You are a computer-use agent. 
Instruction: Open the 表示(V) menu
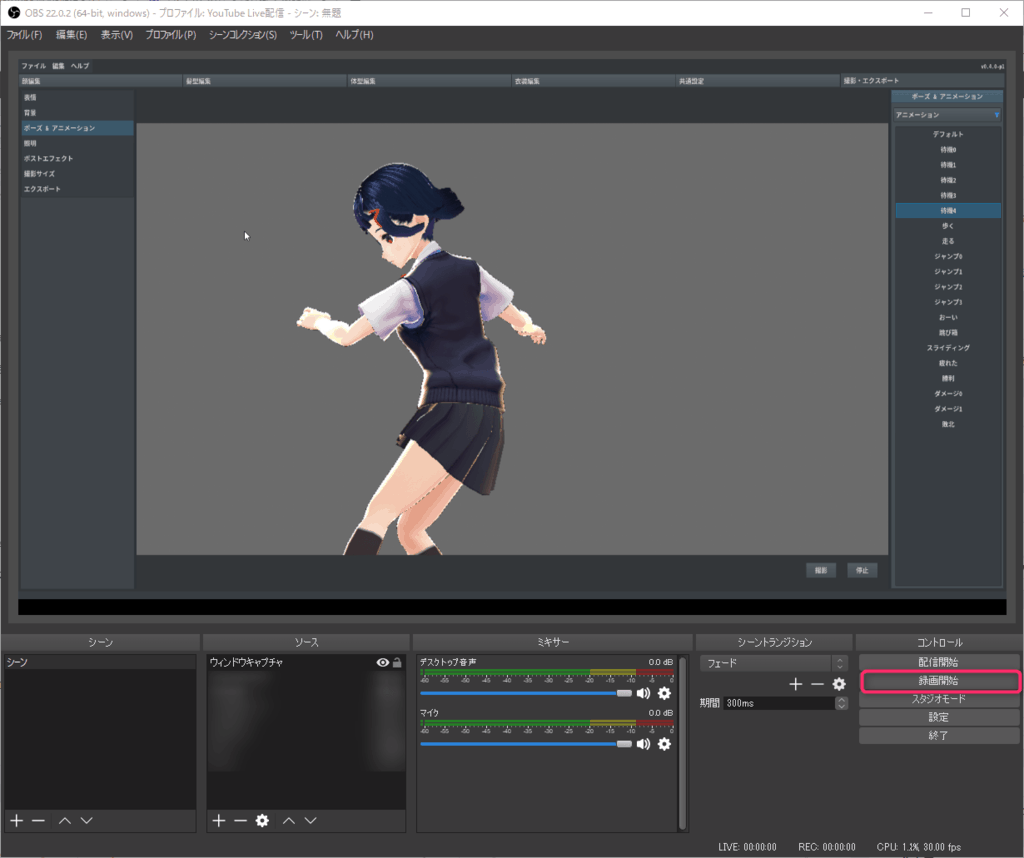click(x=116, y=35)
